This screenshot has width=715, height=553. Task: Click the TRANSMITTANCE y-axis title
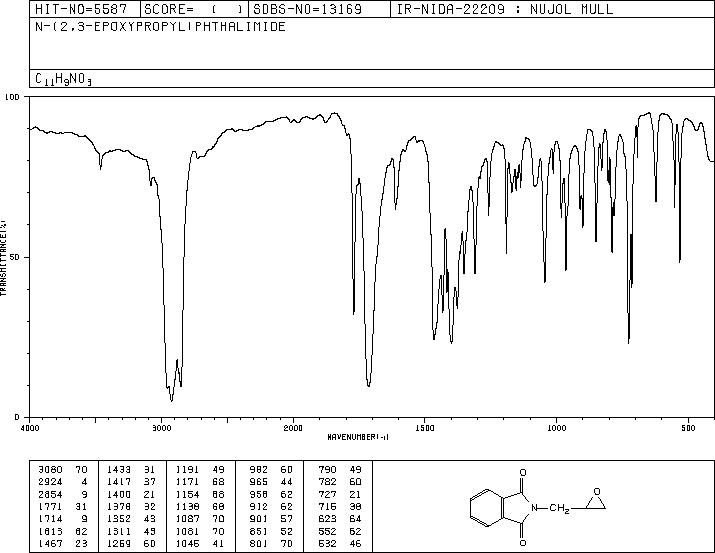pyautogui.click(x=3, y=257)
